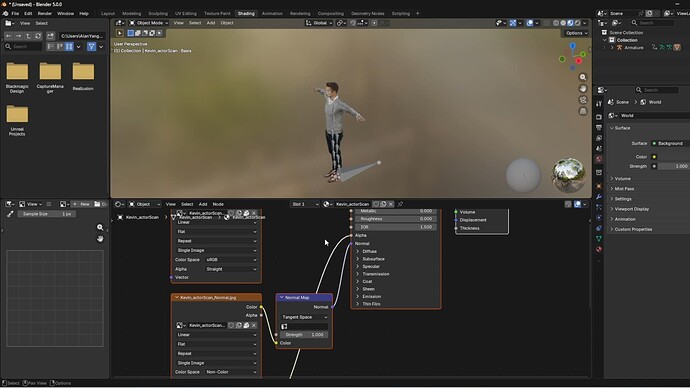The height and width of the screenshot is (388, 690).
Task: Go back in file browser history
Action: point(8,36)
